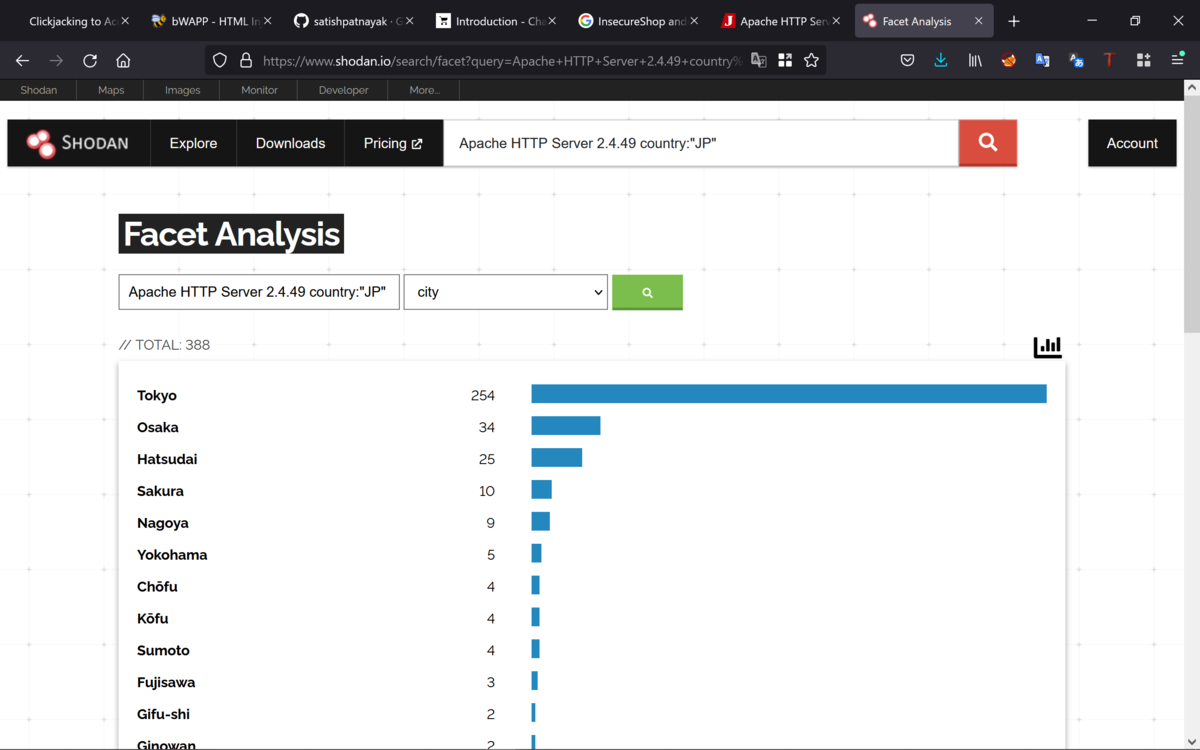
Task: Select the Nagoya city row label
Action: click(x=163, y=523)
